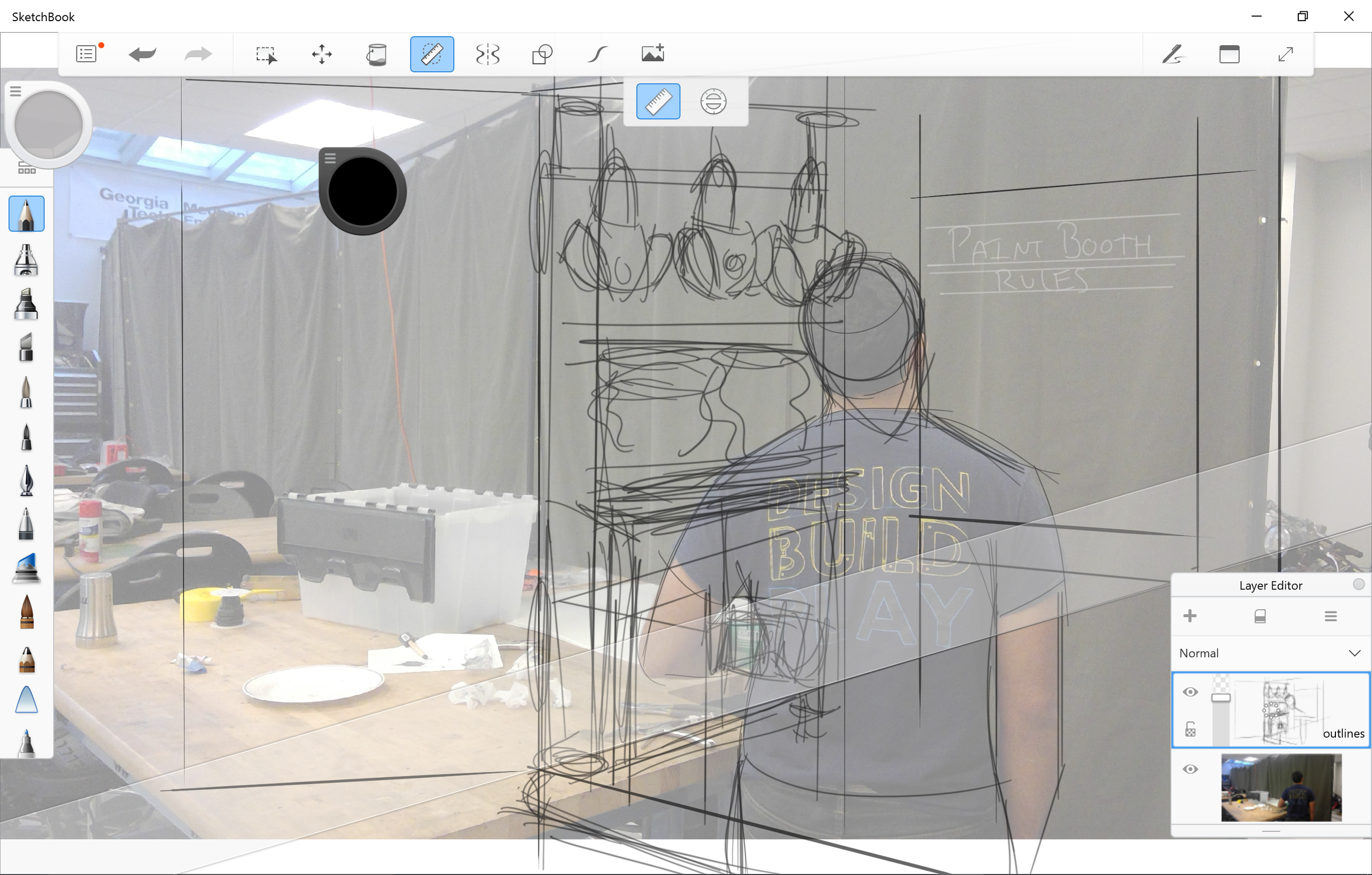
Task: Lock transparency on the outlines layer
Action: (1190, 729)
